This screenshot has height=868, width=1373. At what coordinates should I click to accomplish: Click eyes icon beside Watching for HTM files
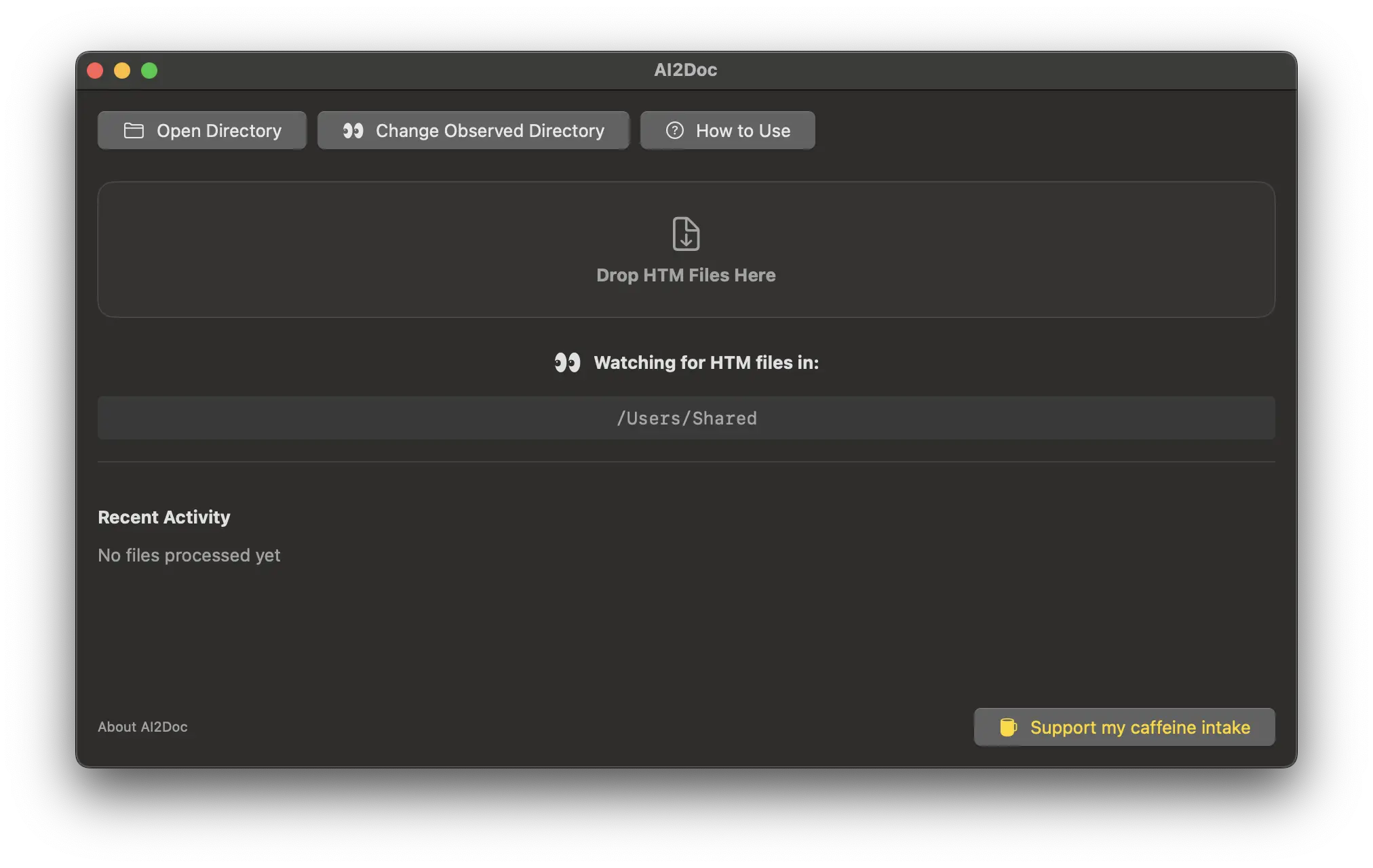(567, 363)
